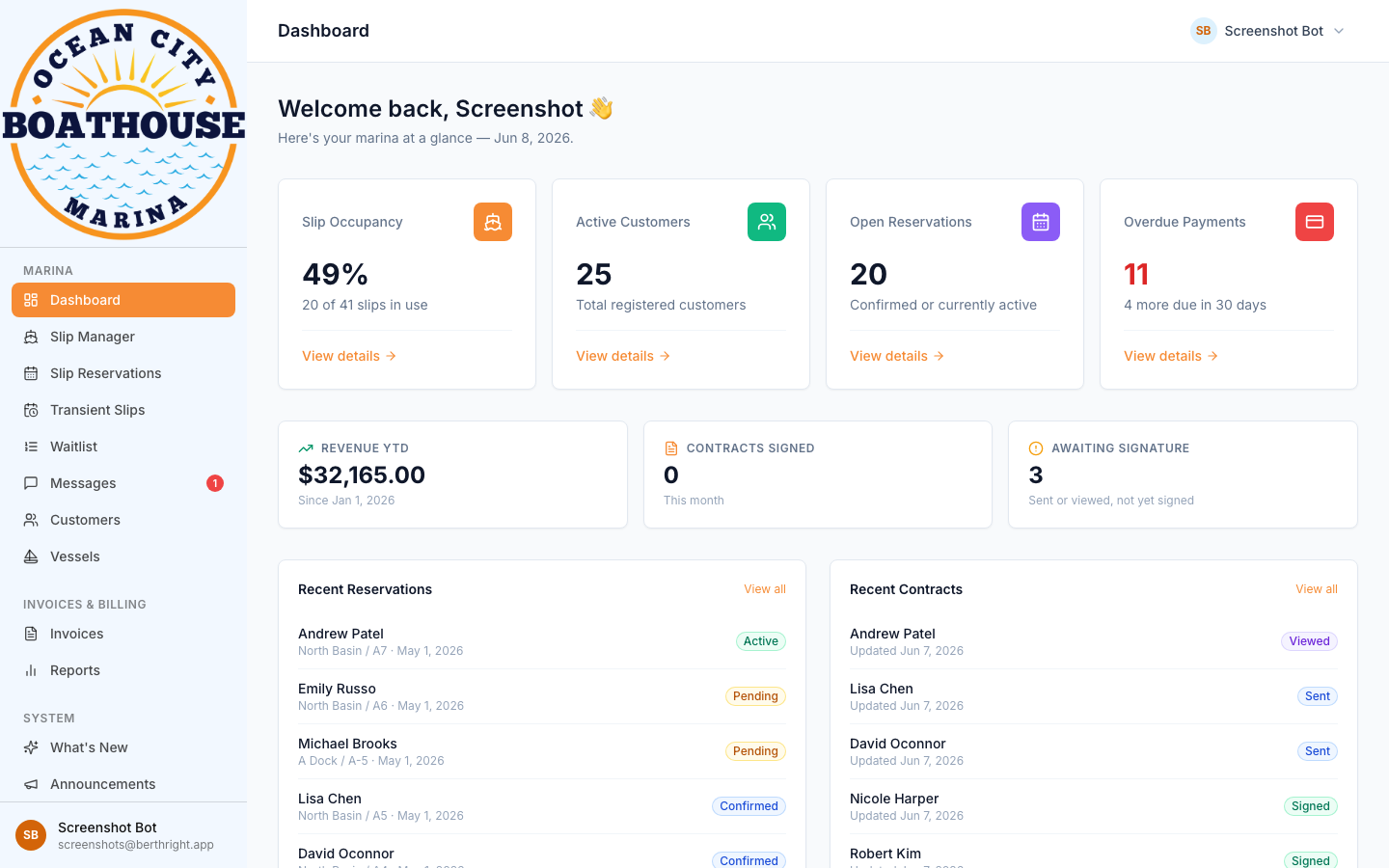Click the What's New sparkle icon

31,747
